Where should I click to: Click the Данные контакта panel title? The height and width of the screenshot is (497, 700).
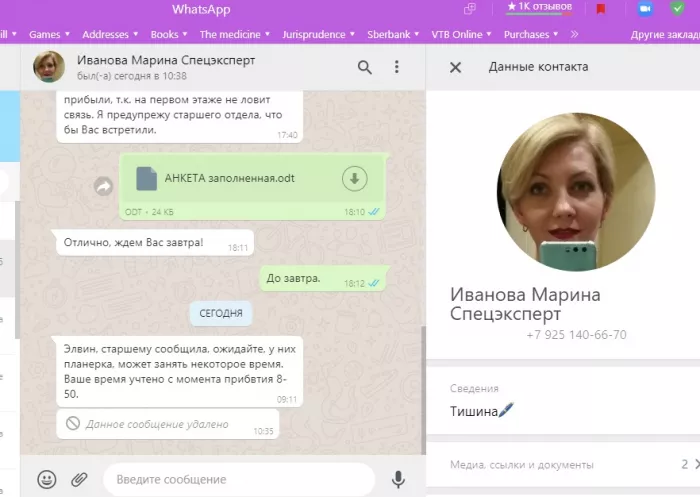point(538,67)
